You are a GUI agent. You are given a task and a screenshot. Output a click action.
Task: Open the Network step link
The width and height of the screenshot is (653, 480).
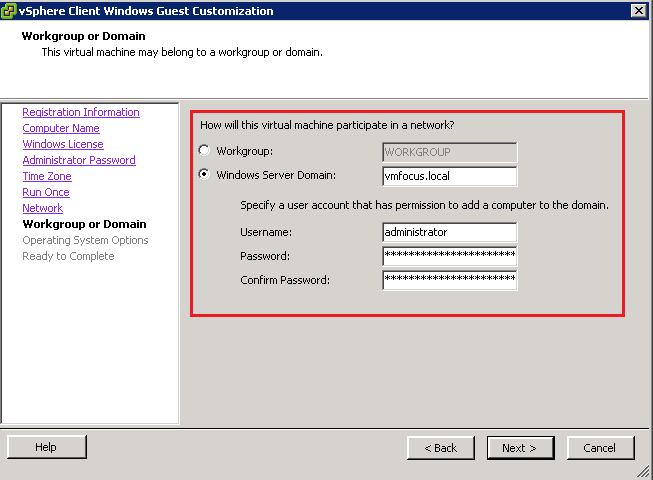[x=43, y=208]
